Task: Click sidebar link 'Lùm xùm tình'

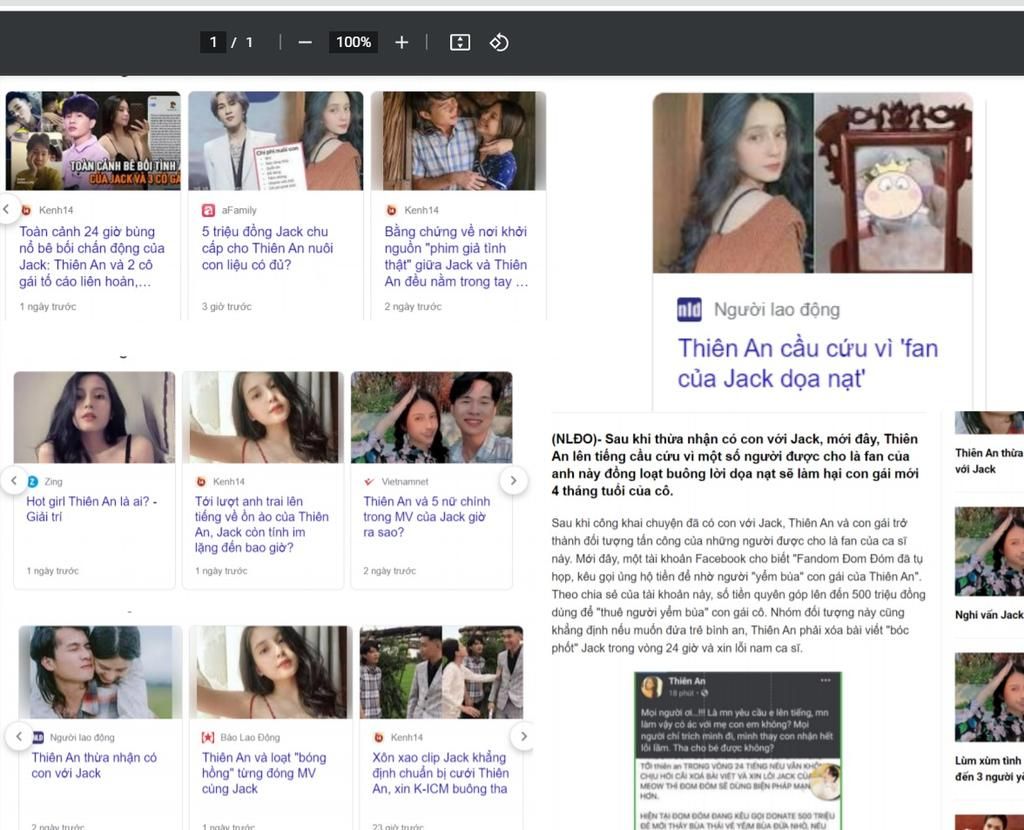Action: (989, 769)
